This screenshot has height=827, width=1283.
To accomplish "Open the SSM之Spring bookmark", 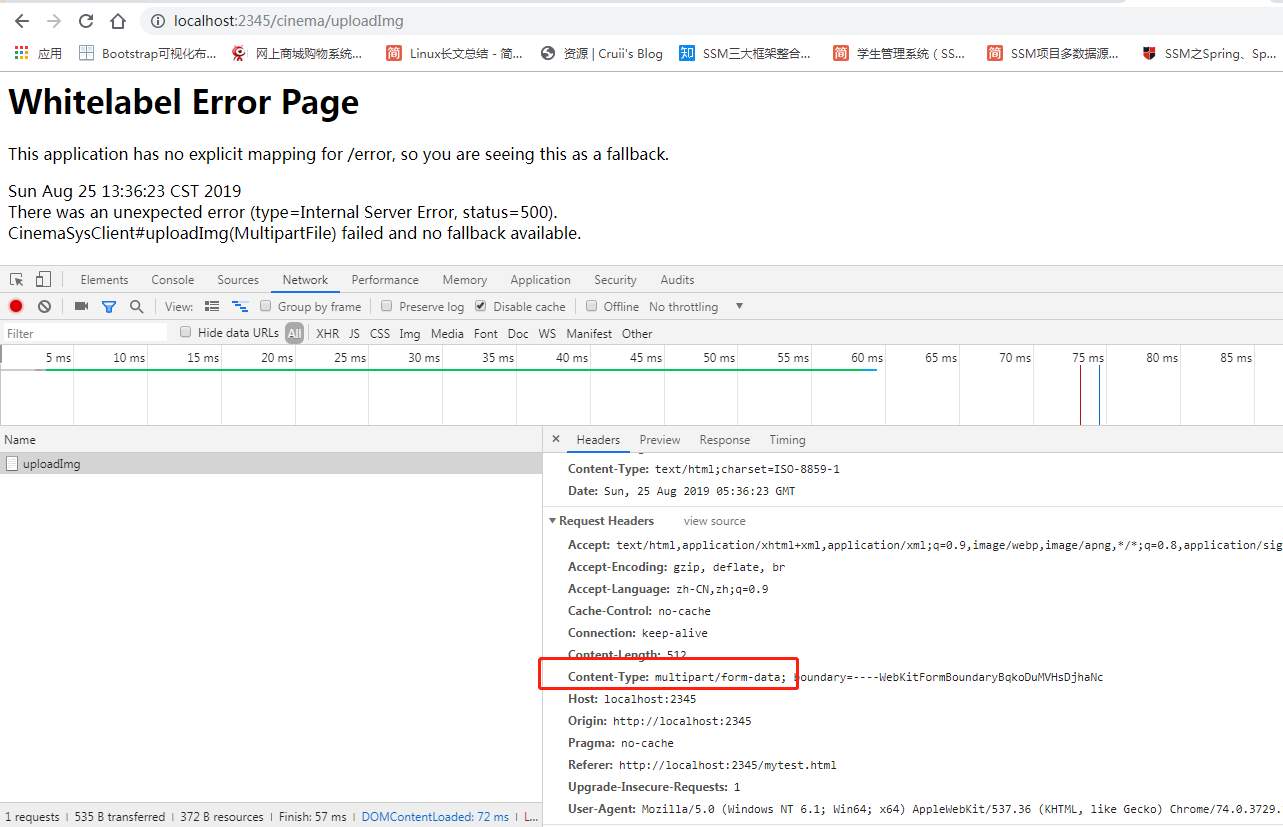I will coord(1210,53).
